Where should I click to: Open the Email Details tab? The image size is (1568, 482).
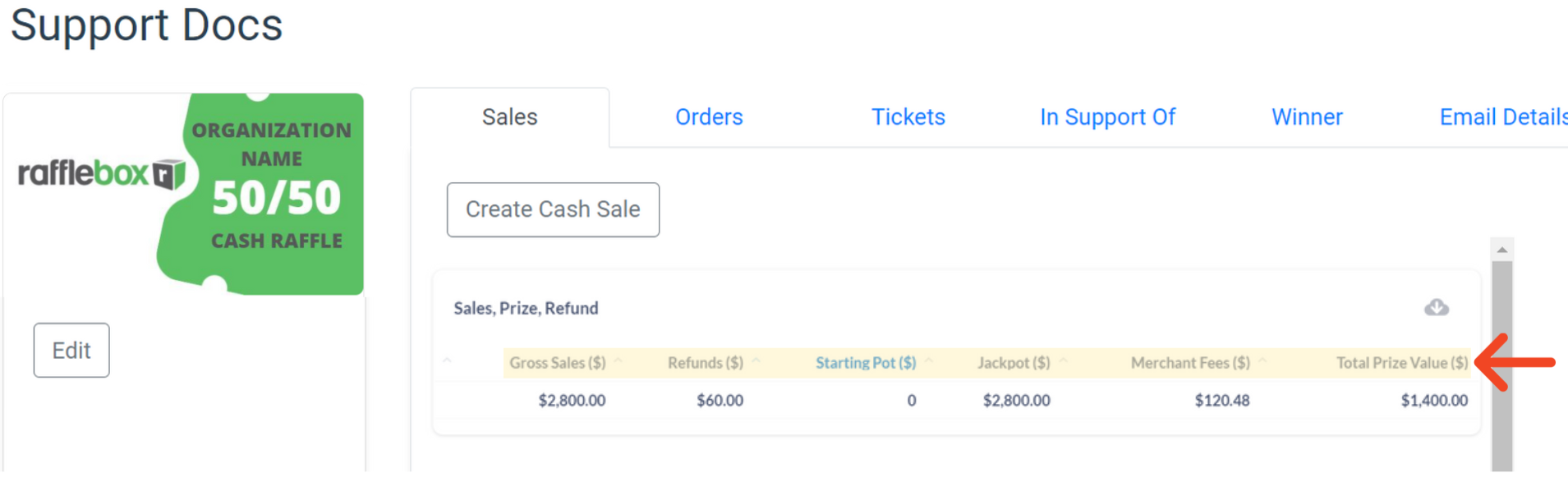tap(1504, 117)
